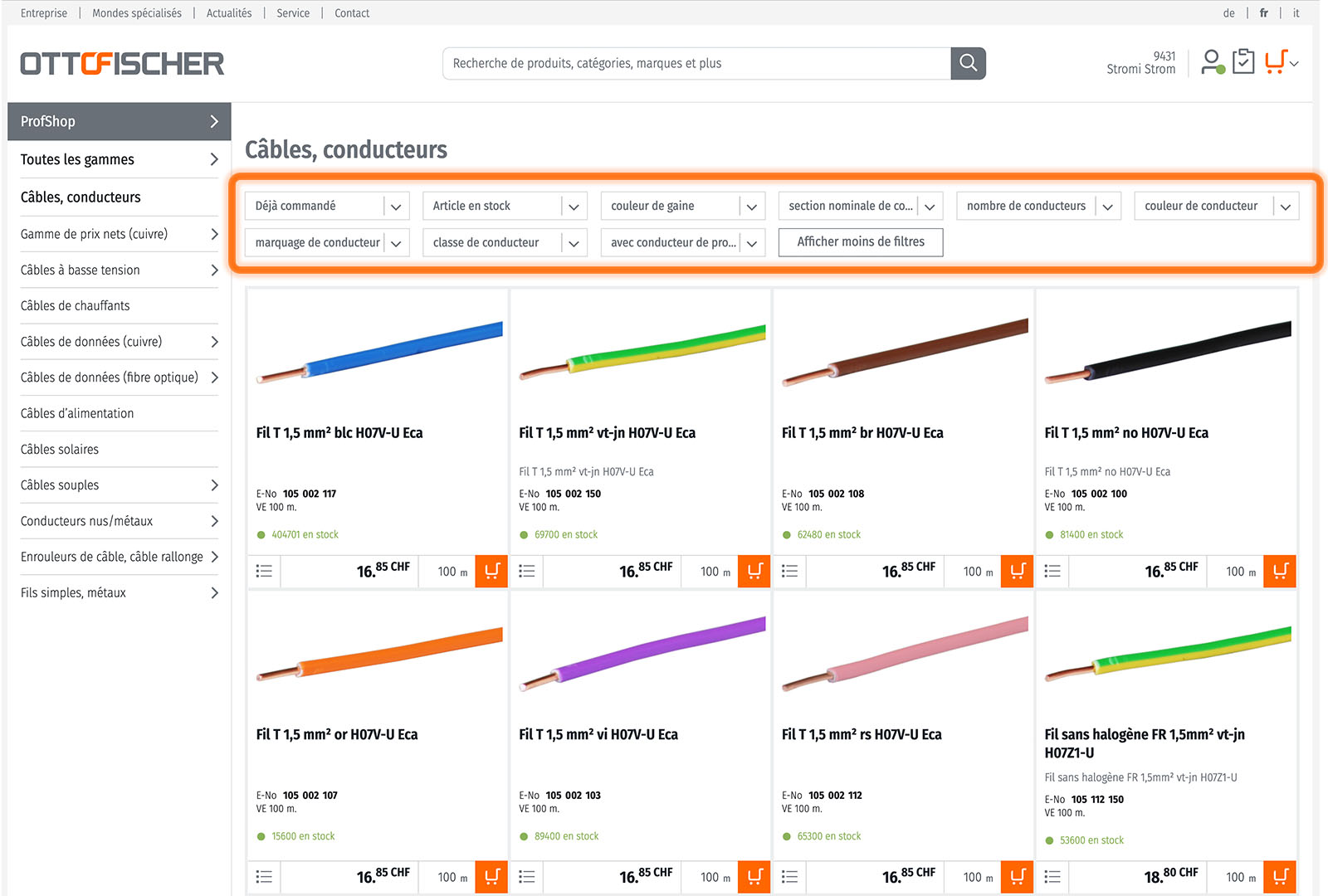Open Actualités in the top menu
The width and height of the screenshot is (1328, 896).
point(229,13)
